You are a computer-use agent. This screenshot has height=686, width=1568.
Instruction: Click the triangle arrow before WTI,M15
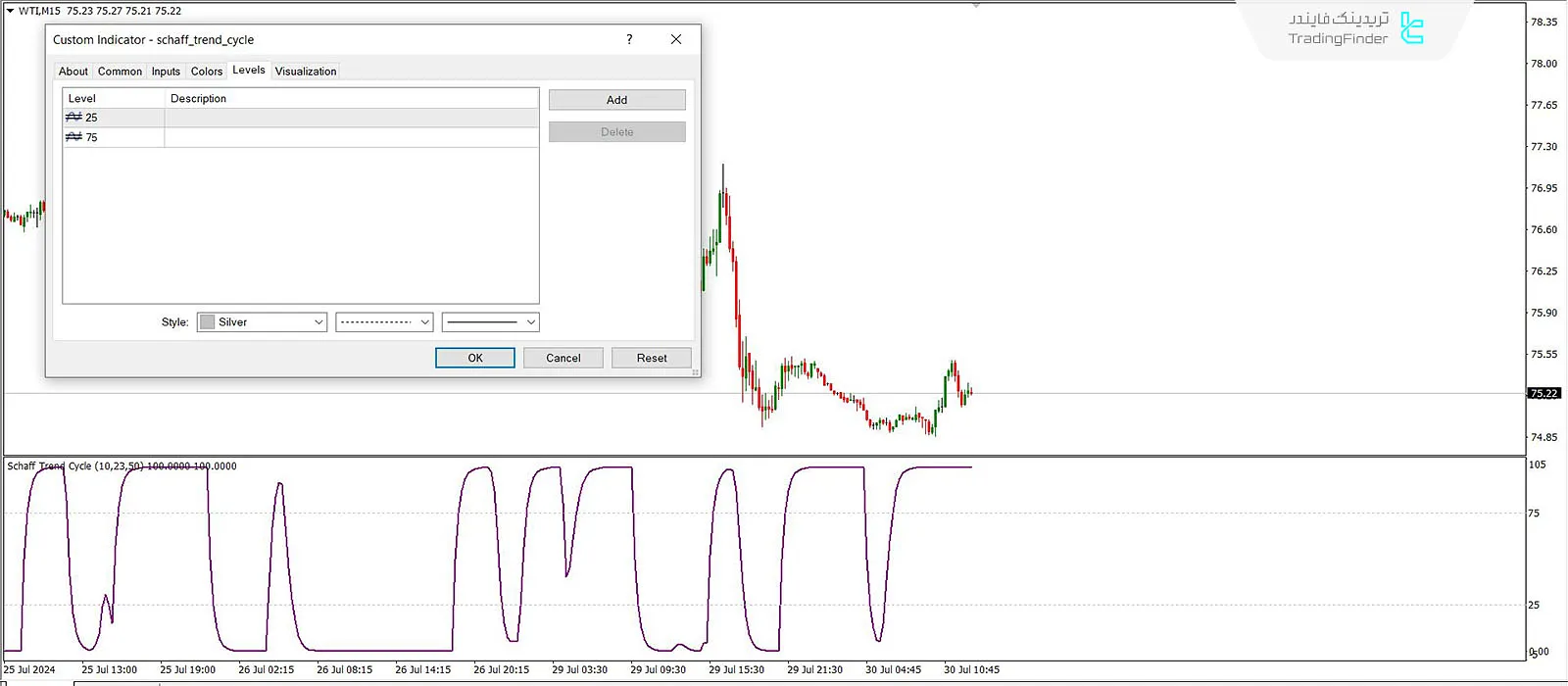(x=10, y=11)
